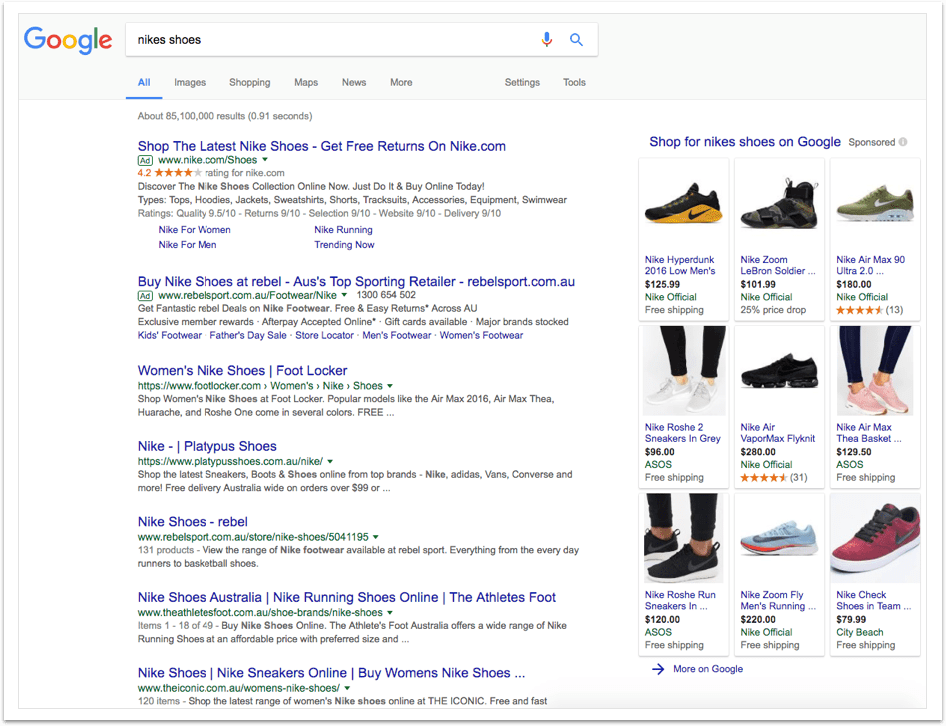
Task: Open Nike For Women sitelink
Action: (194, 230)
